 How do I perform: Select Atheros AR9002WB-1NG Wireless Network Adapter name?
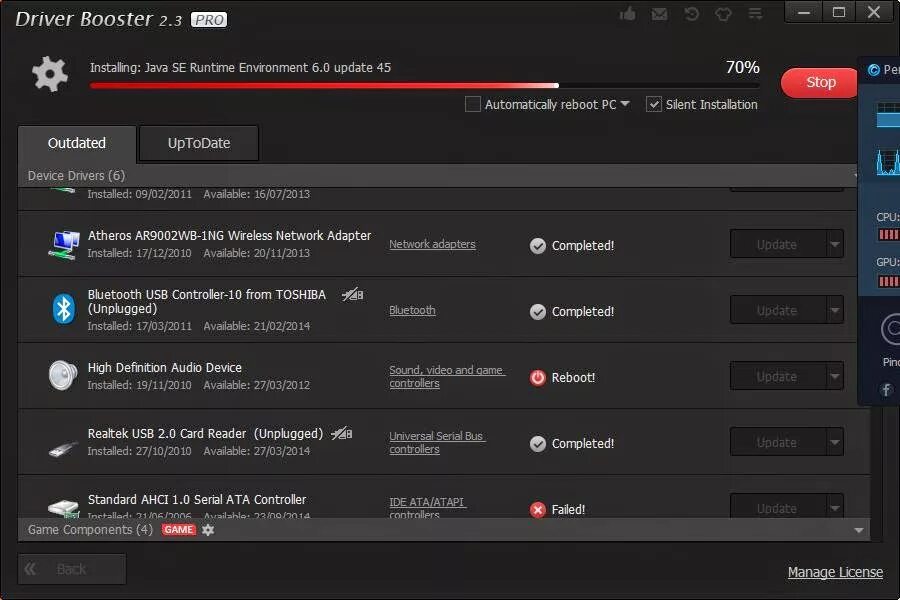pyautogui.click(x=229, y=236)
